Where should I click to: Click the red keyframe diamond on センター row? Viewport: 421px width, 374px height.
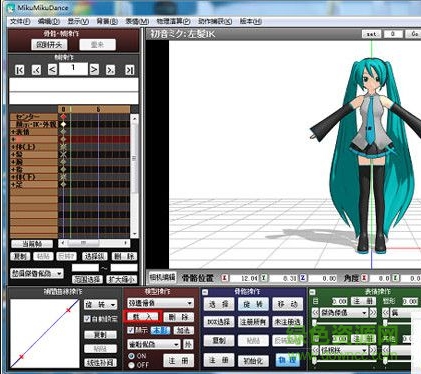[x=63, y=117]
